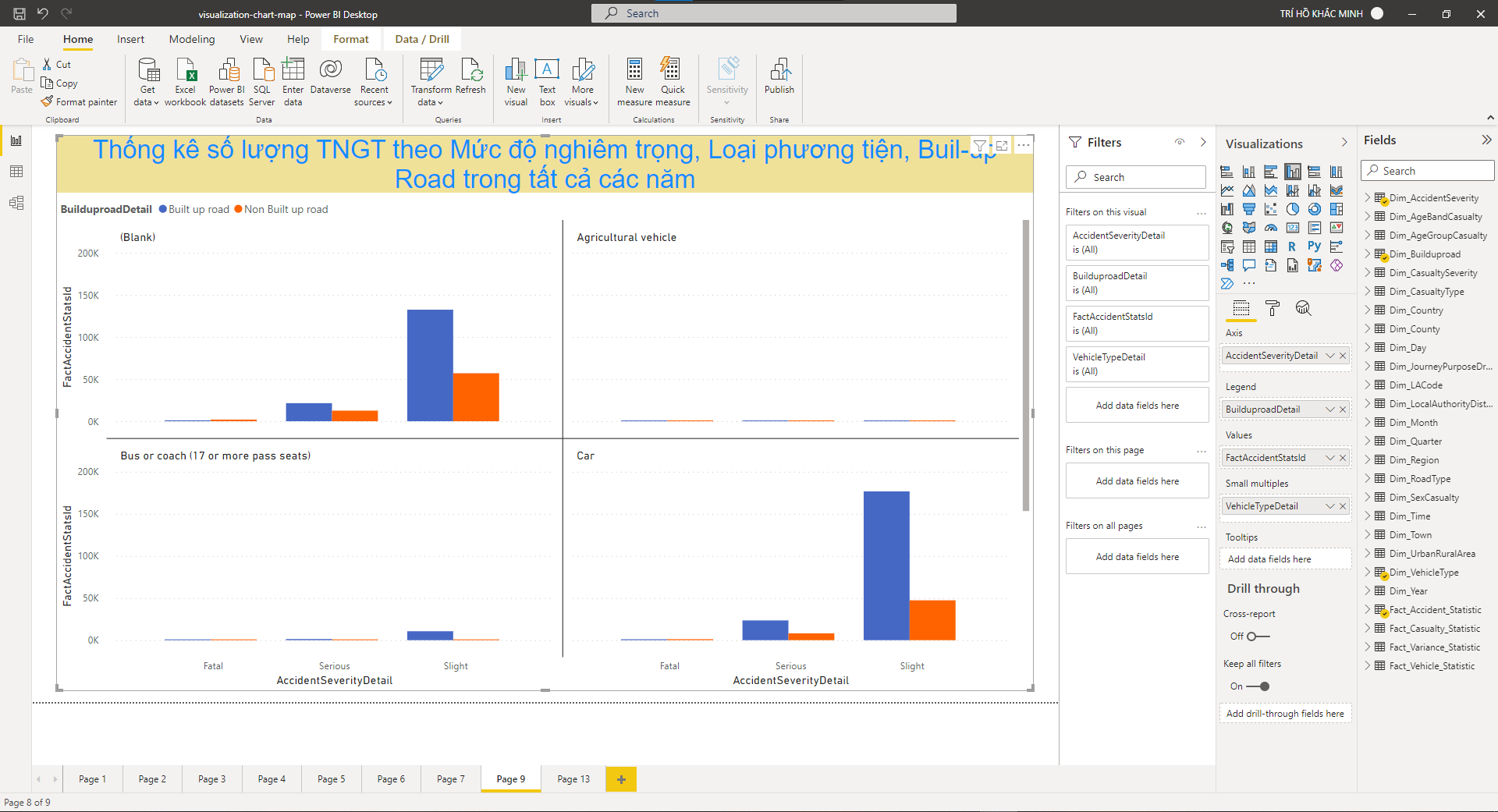
Task: Open the File menu
Action: point(26,39)
